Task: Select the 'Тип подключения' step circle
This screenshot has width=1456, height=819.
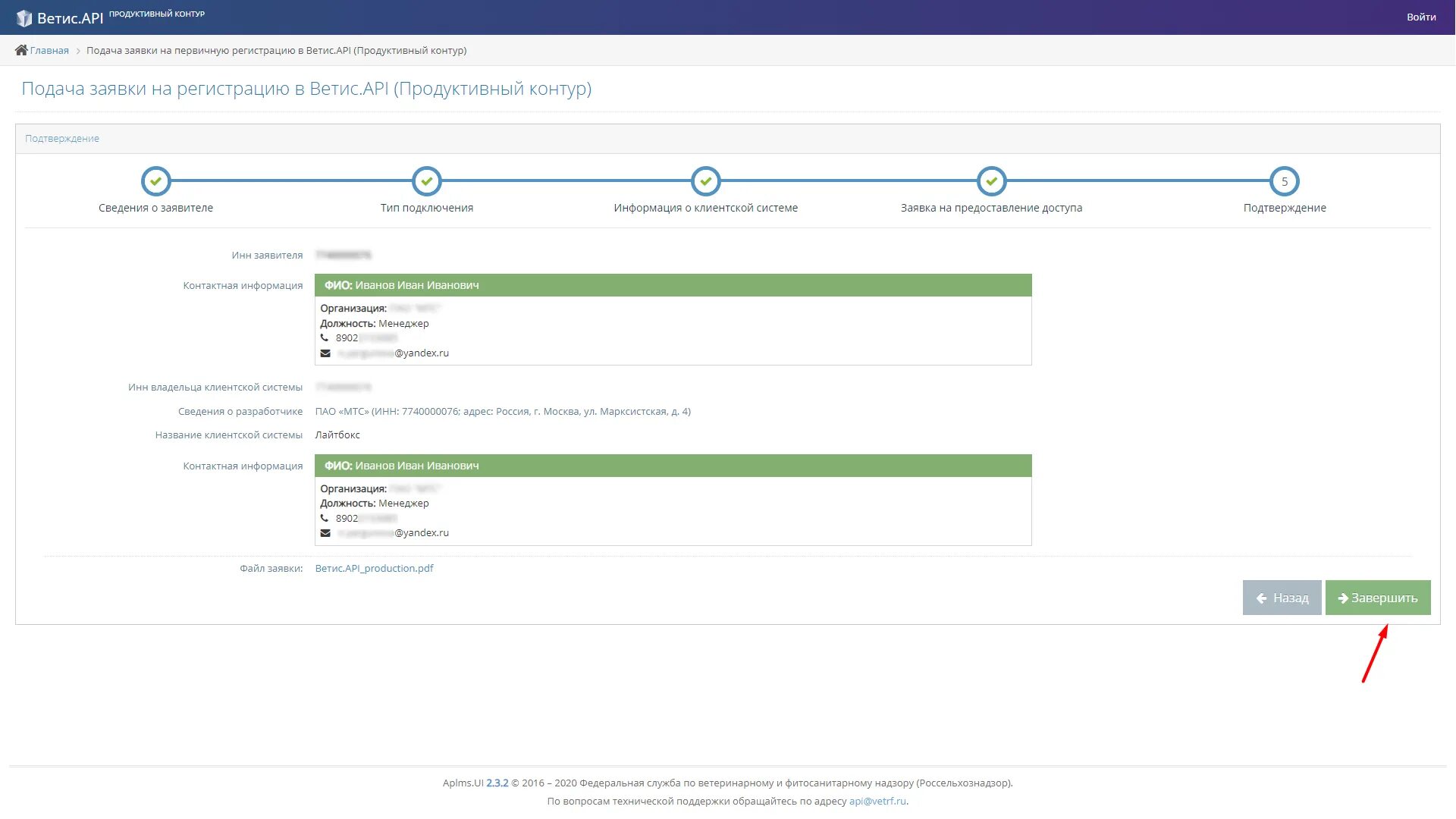Action: point(427,181)
